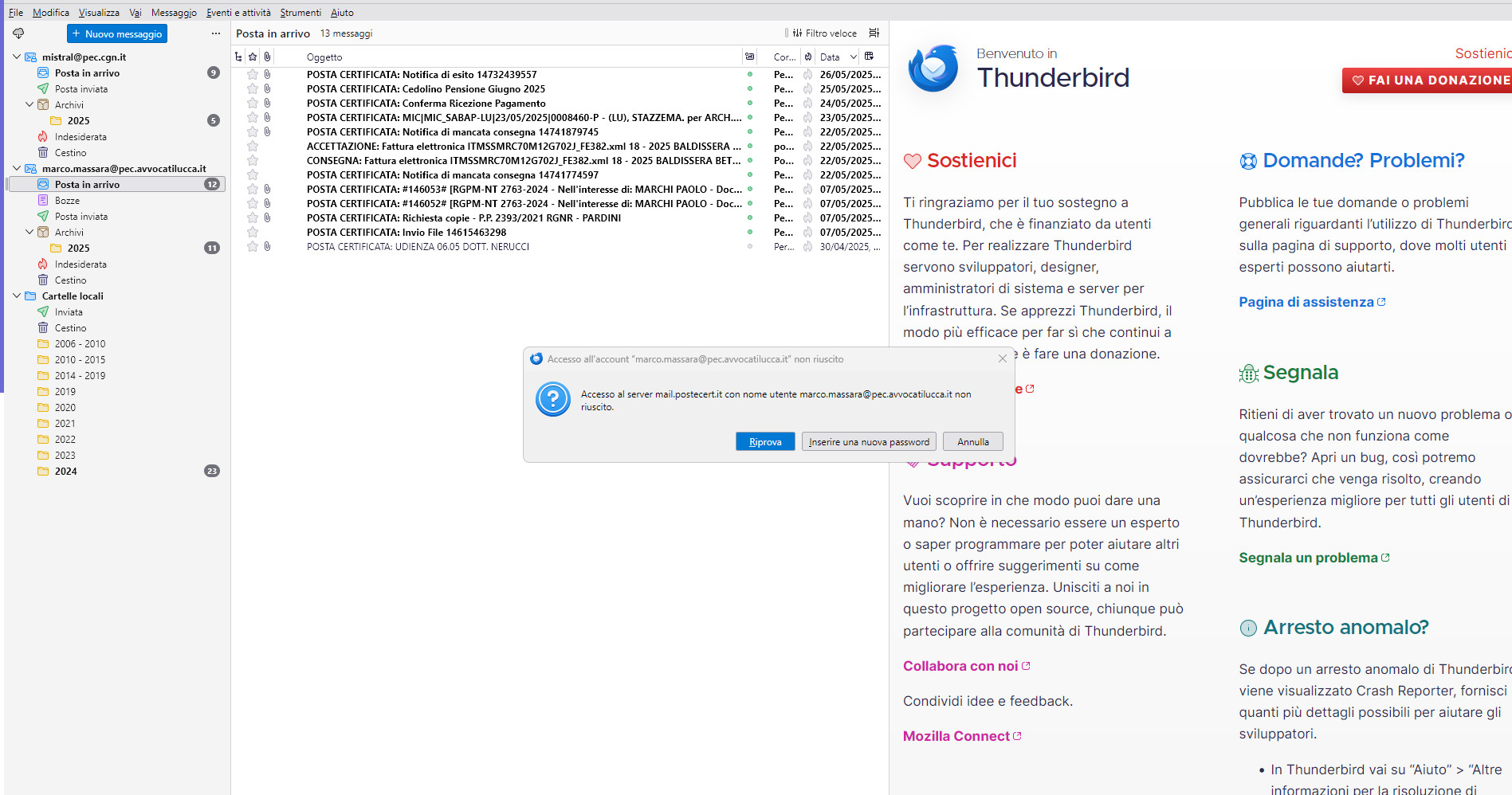Screen dimensions: 1512x795
Task: Click junk icon of Conferma Ricezione Pagamento row
Action: (807, 104)
